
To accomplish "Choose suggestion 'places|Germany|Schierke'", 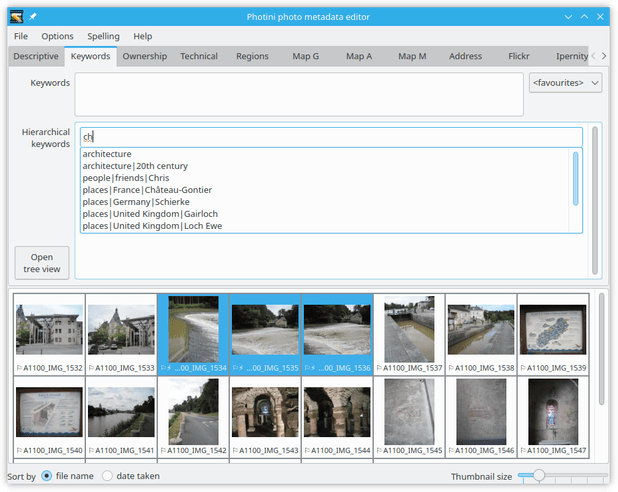I will (x=325, y=202).
